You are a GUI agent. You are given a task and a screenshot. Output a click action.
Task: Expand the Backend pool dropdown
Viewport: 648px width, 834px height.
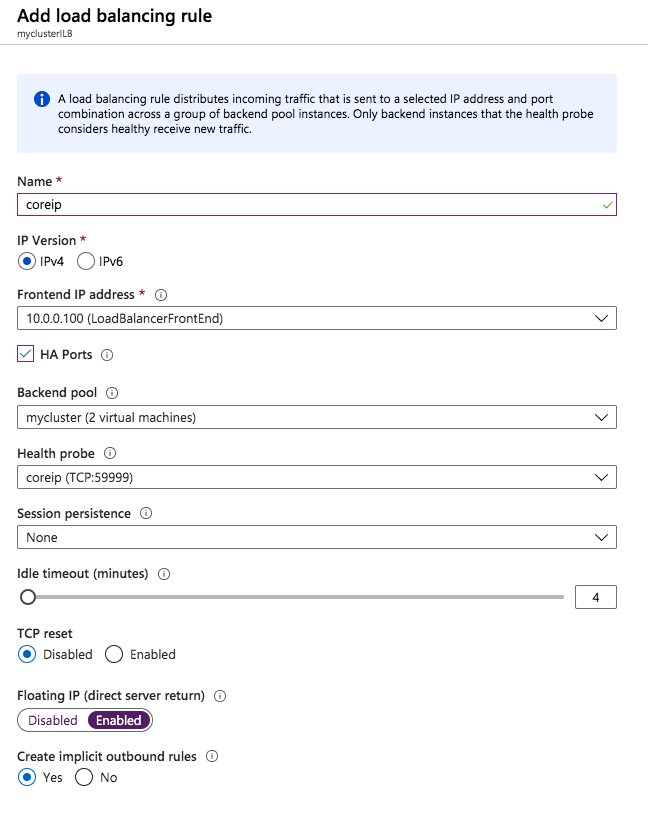(x=317, y=417)
